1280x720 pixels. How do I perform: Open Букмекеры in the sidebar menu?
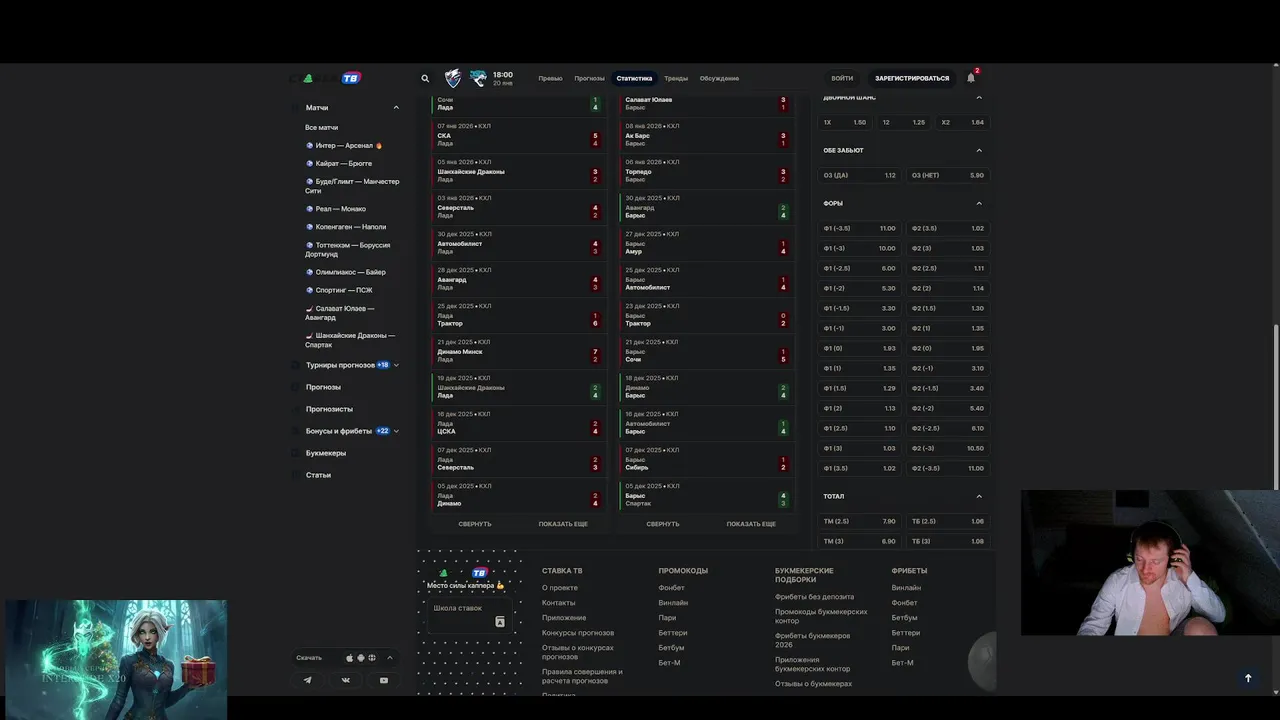[x=326, y=453]
